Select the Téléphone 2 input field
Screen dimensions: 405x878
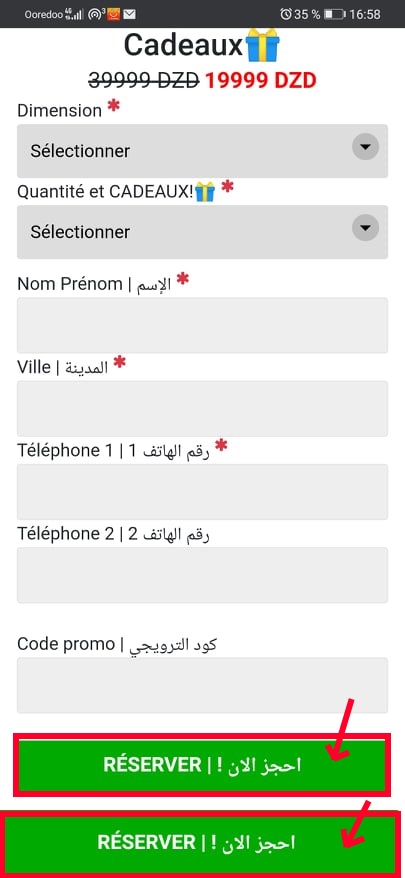tap(202, 575)
